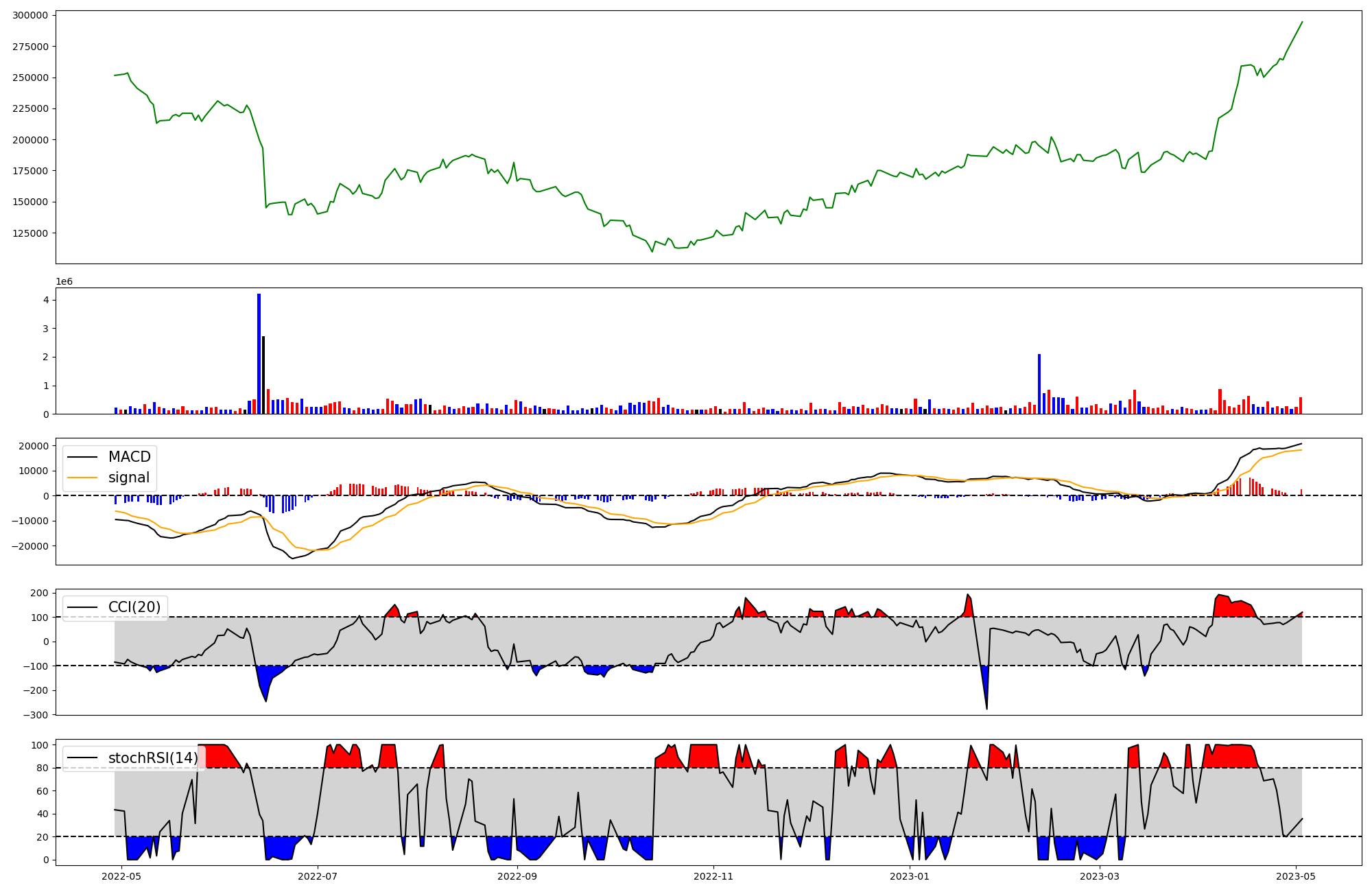
Task: Click the 2022-11 x-axis date label
Action: point(714,876)
